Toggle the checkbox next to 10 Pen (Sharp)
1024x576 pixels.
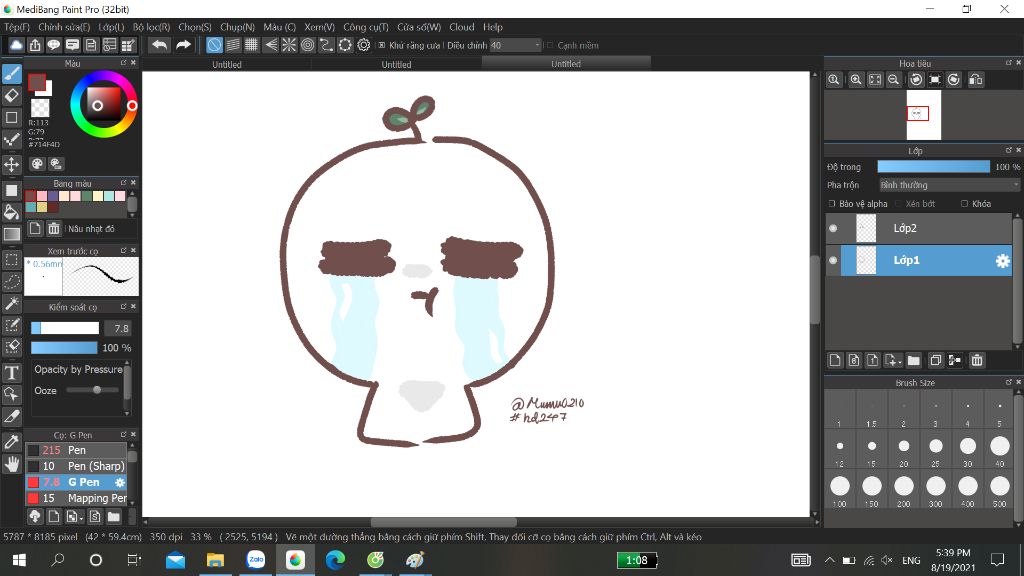pyautogui.click(x=33, y=466)
